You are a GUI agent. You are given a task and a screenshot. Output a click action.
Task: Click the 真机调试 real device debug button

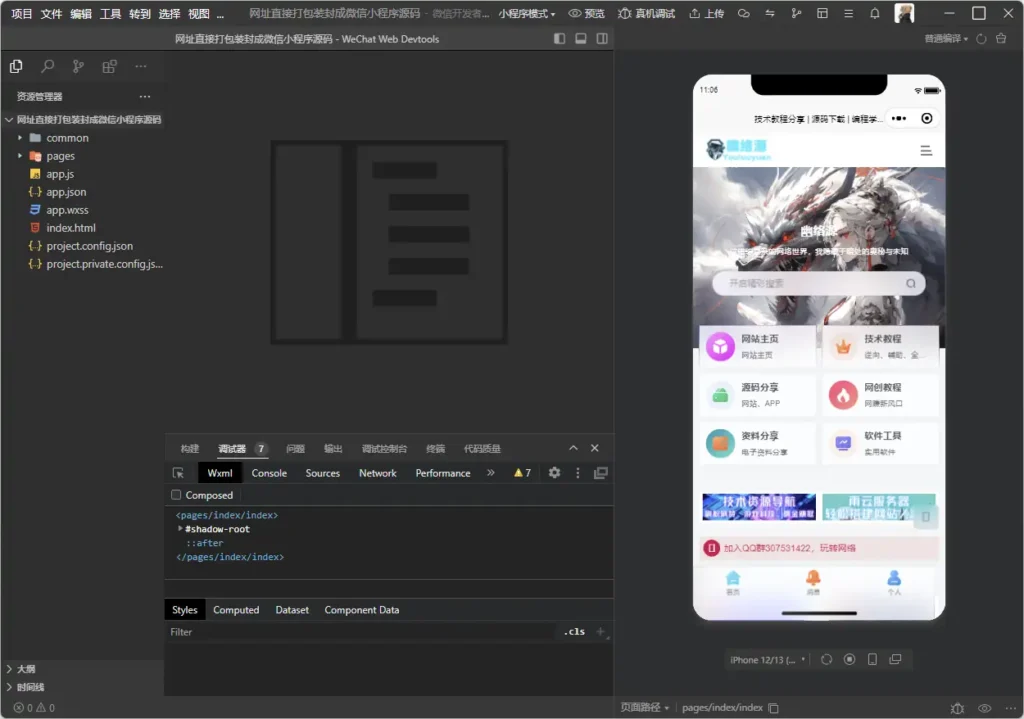click(x=646, y=13)
